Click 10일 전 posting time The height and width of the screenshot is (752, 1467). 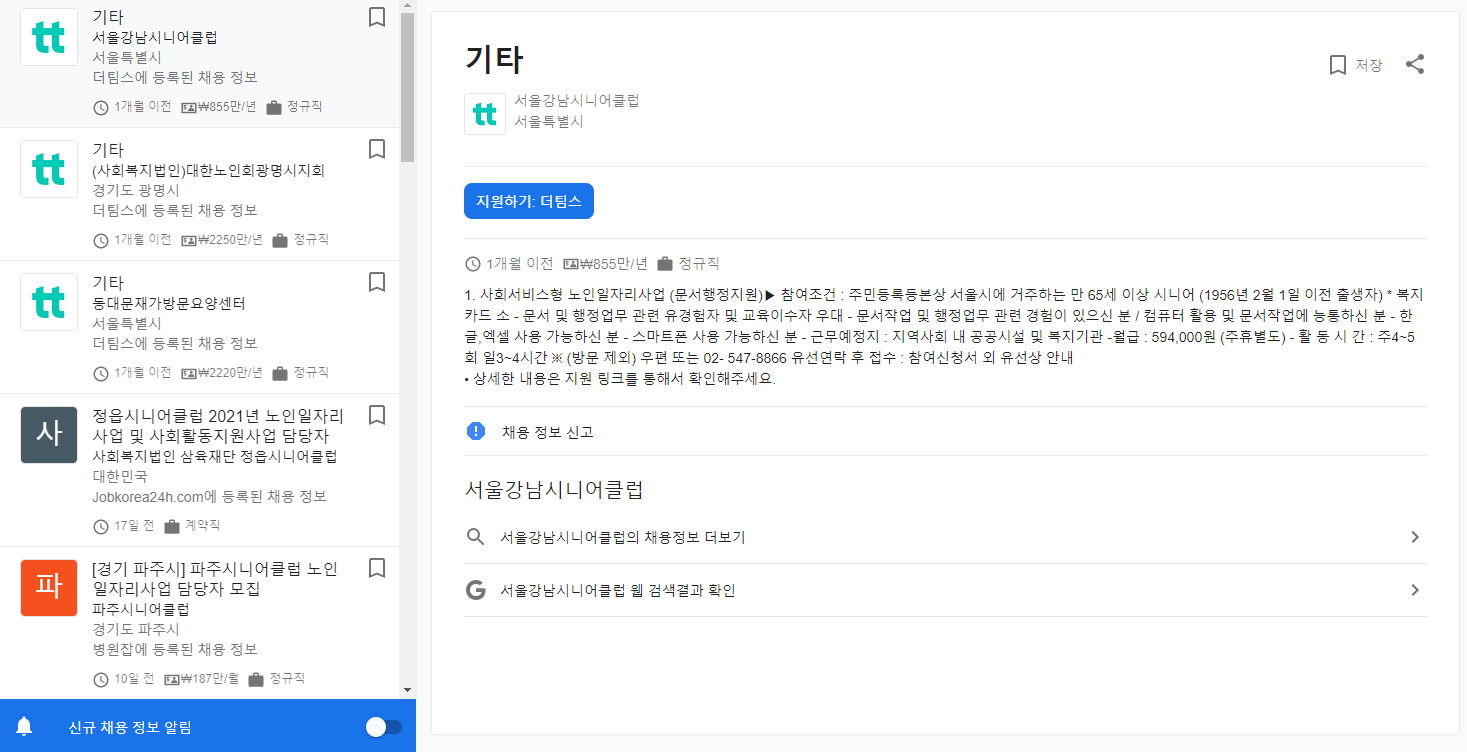click(x=134, y=679)
